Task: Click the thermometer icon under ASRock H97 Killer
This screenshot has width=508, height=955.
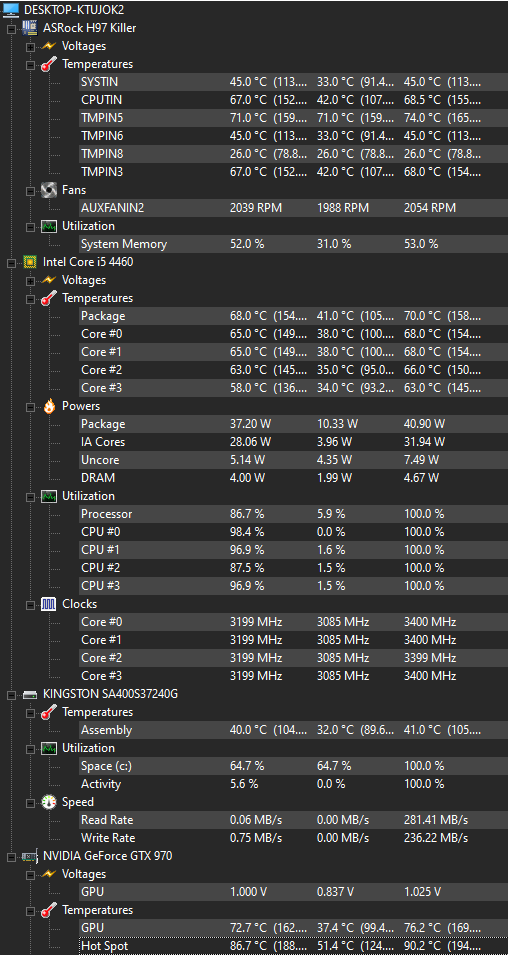Action: tap(49, 64)
